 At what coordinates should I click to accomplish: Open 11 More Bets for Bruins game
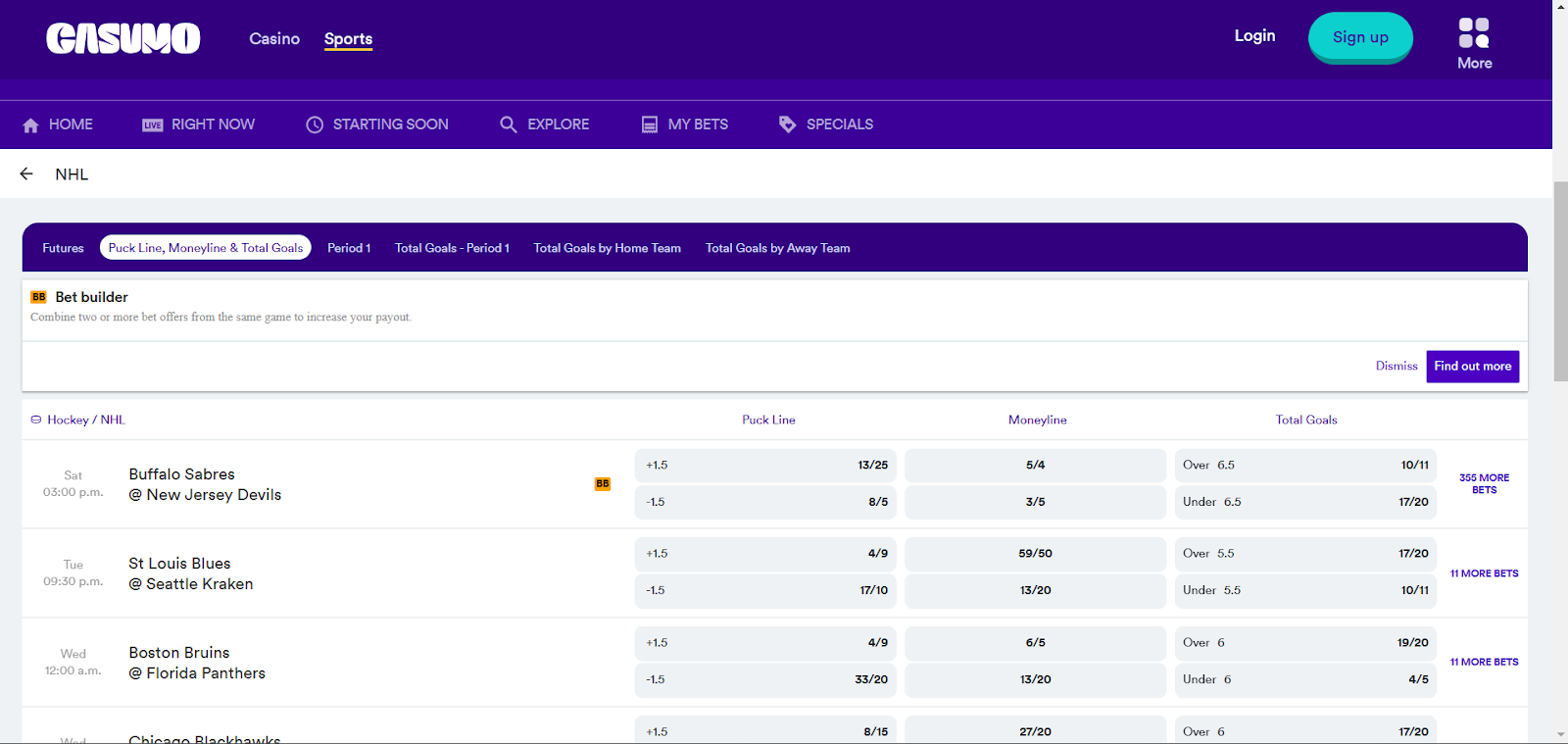coord(1484,663)
